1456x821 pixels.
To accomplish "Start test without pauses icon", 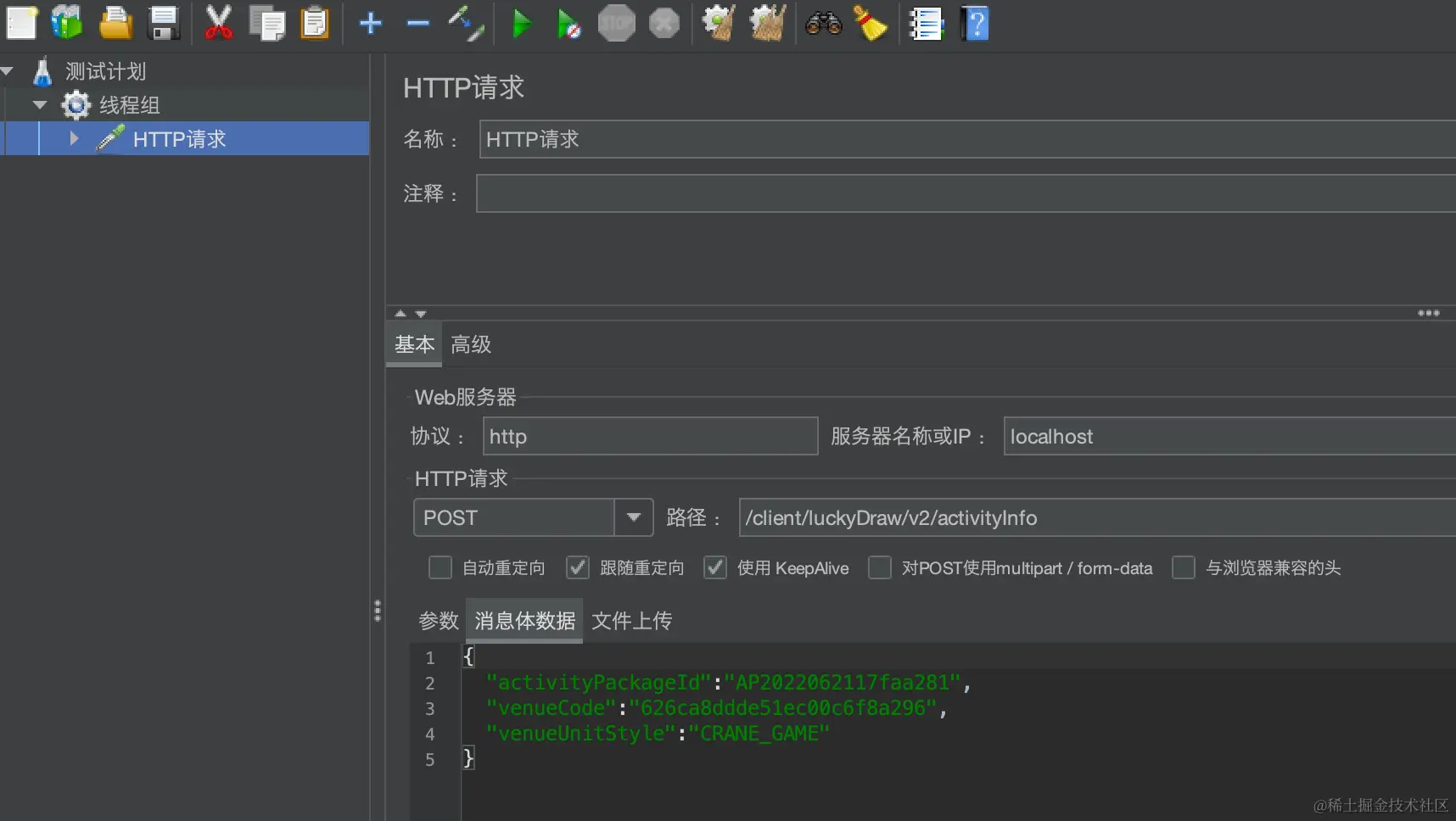I will [568, 23].
